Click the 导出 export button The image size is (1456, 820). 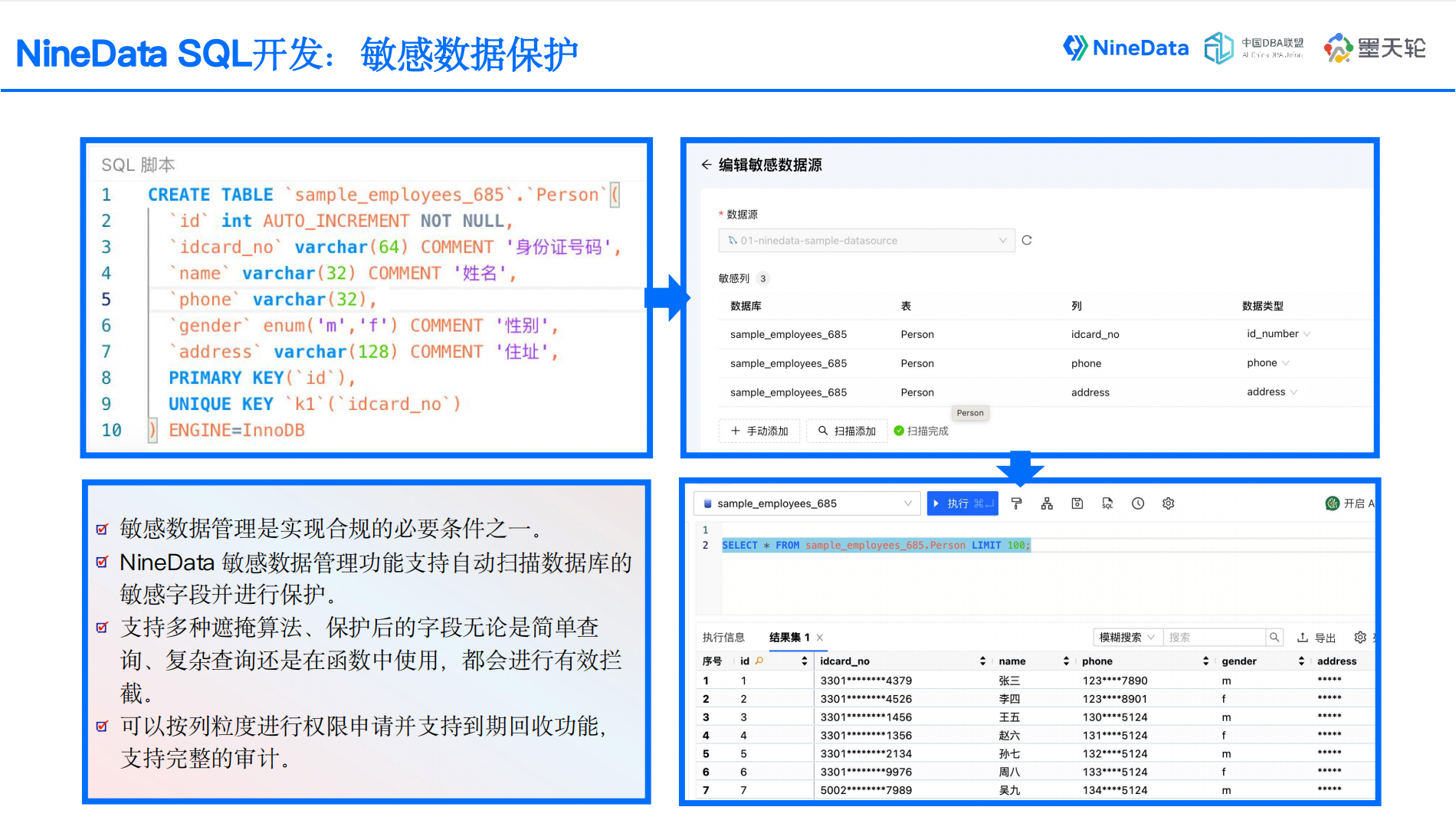1317,638
